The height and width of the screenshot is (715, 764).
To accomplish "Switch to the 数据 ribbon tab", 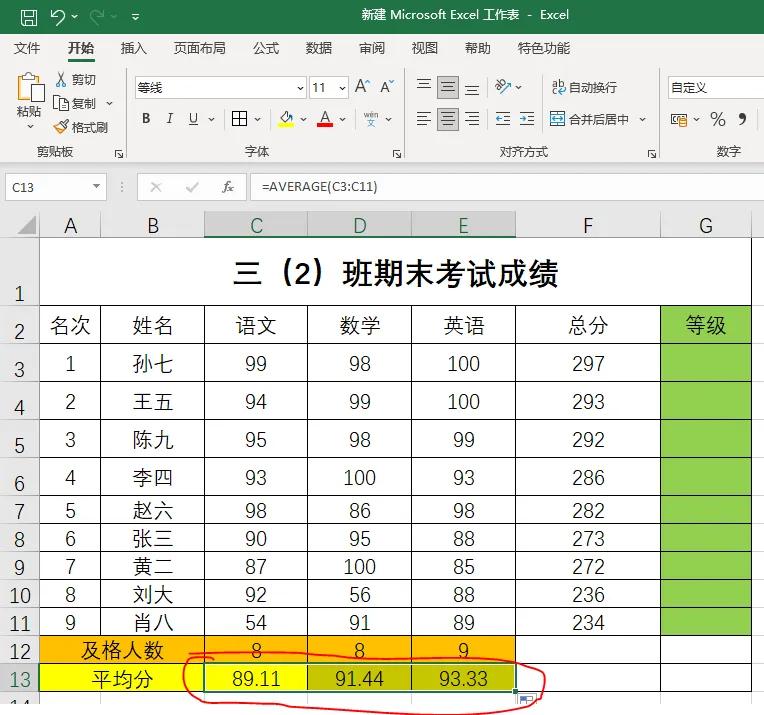I will [319, 48].
